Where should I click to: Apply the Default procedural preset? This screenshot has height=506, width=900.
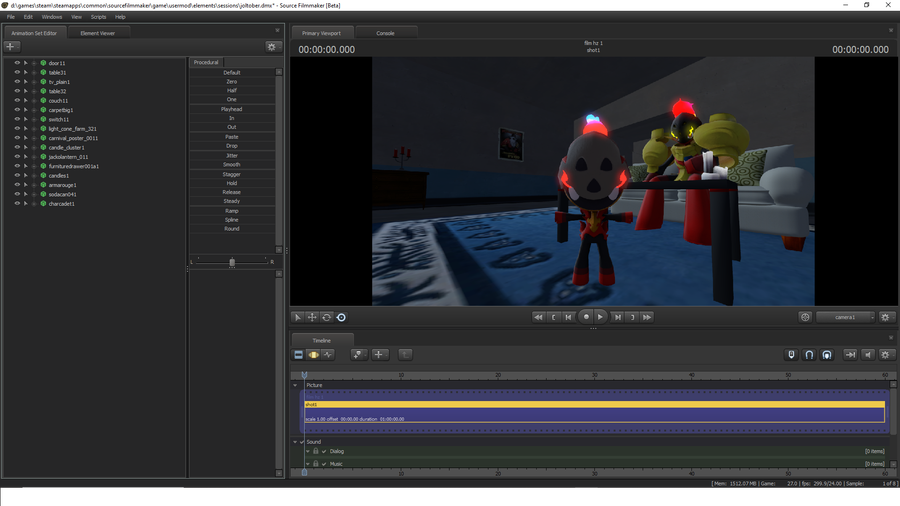tap(232, 73)
